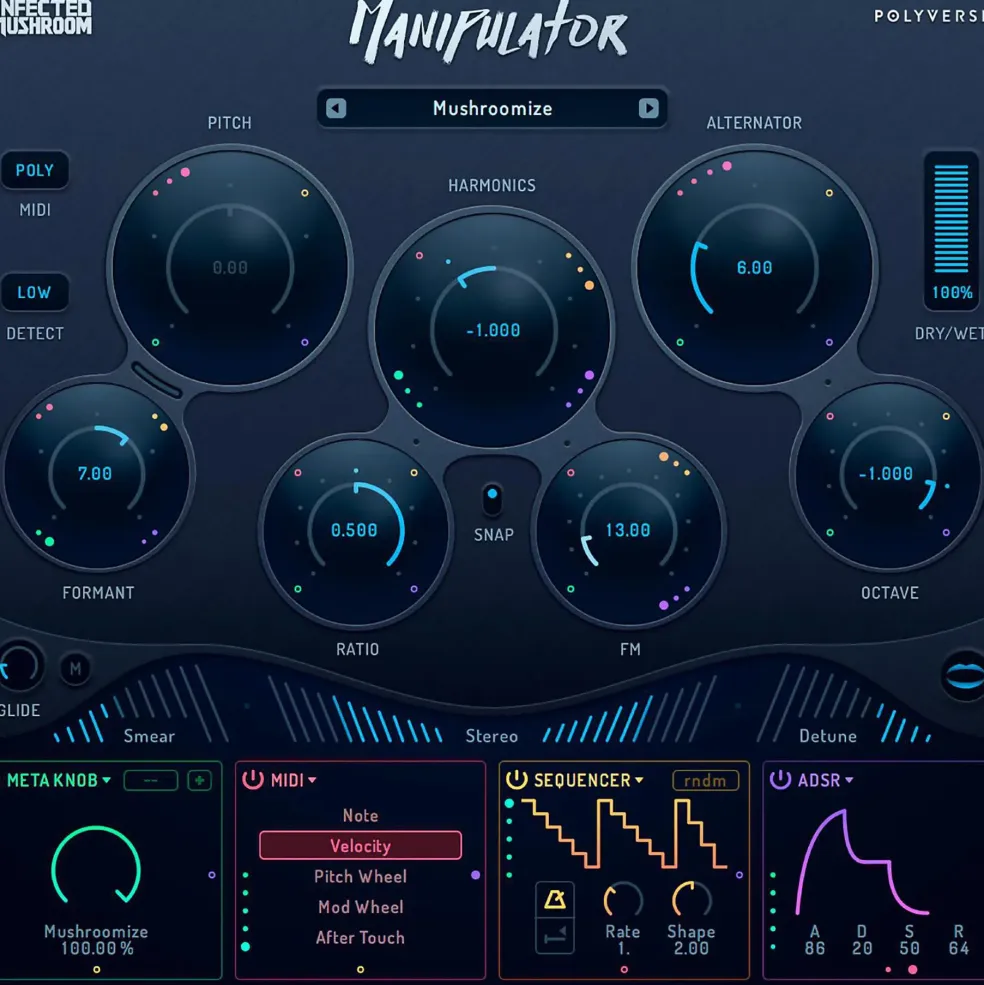Click the Ratio value 0.500

(x=354, y=530)
